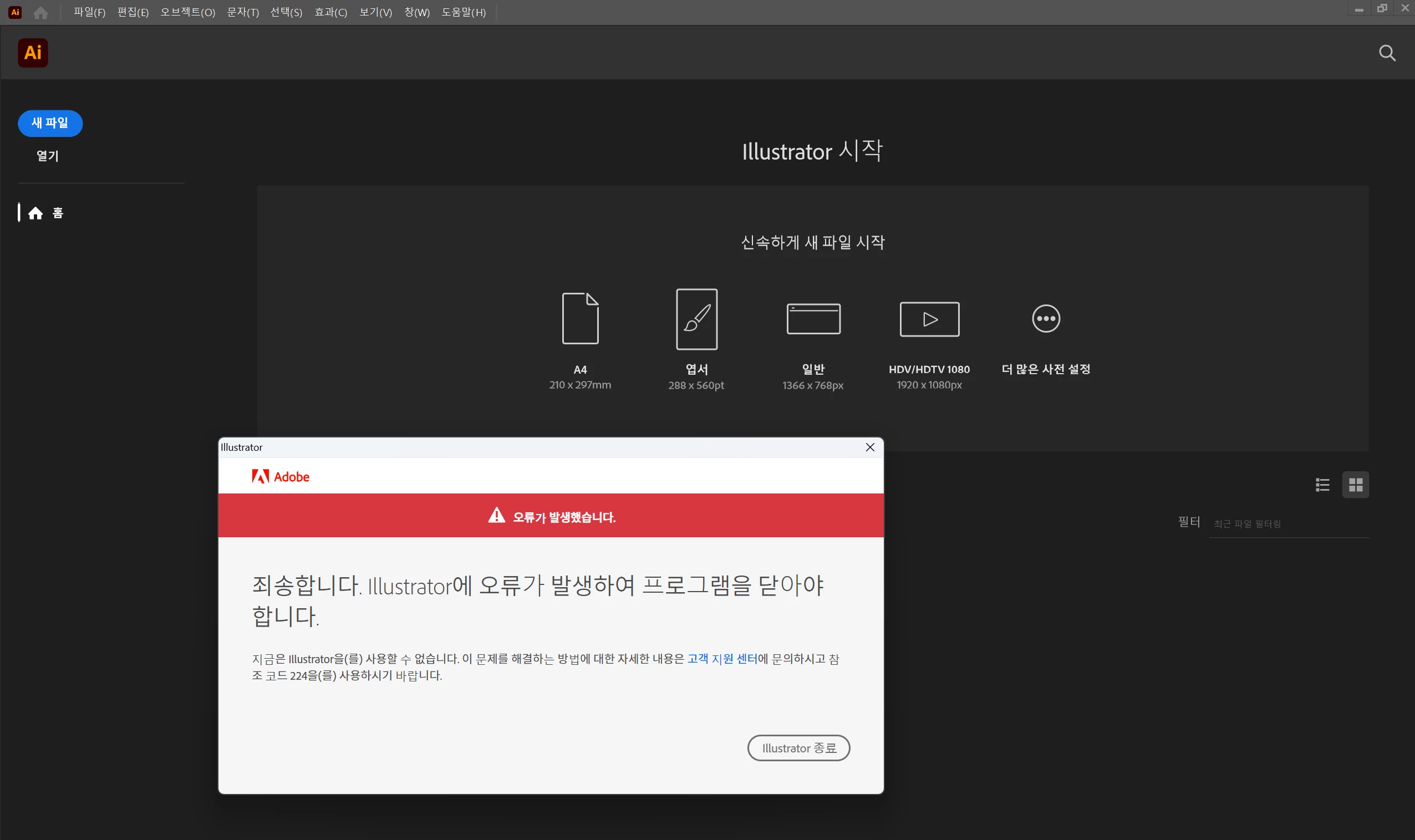The width and height of the screenshot is (1415, 840).
Task: Switch recent files to list view
Action: point(1322,485)
